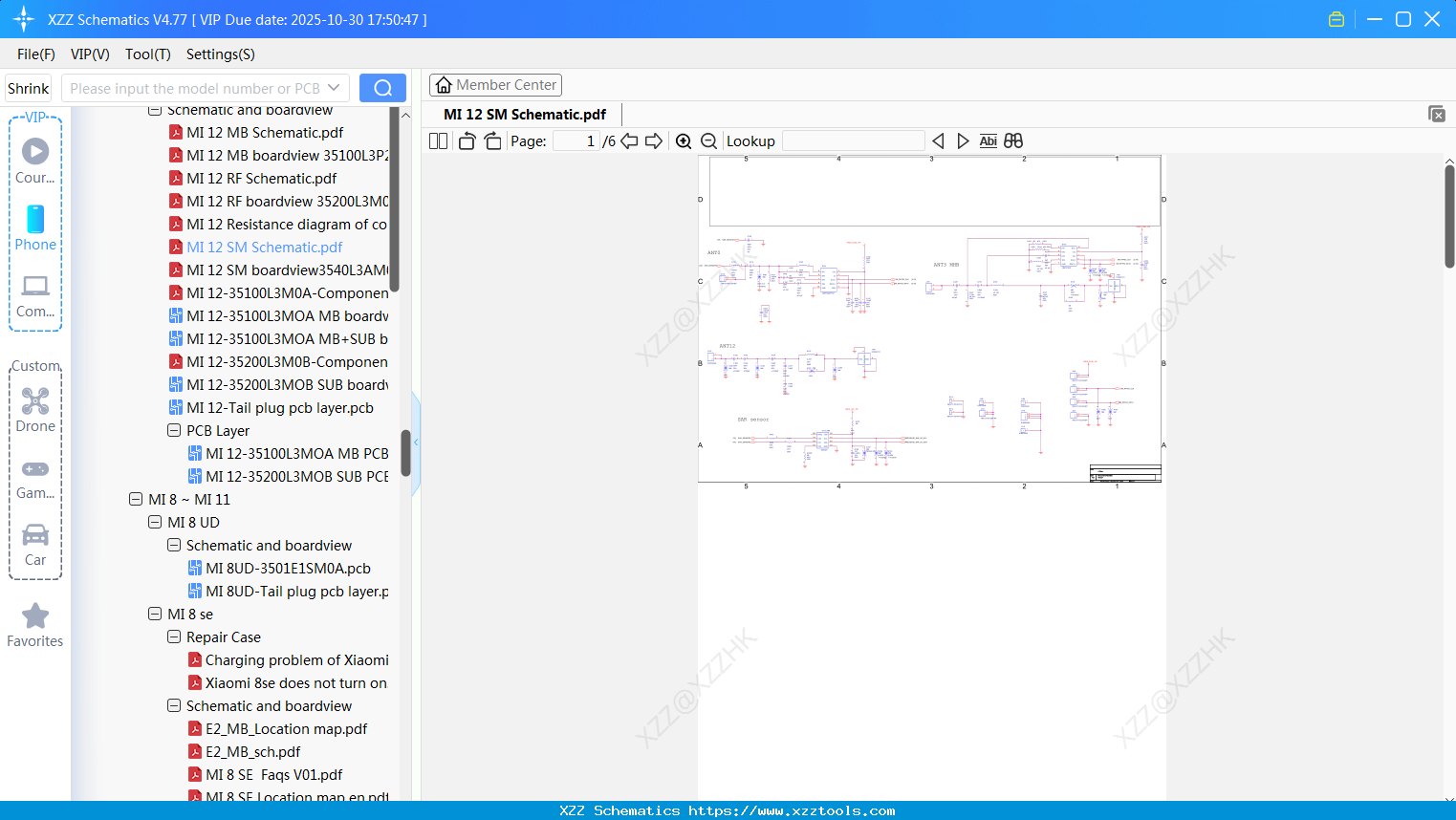Collapse the MI 8 UD node
The width and height of the screenshot is (1456, 820).
tap(155, 522)
